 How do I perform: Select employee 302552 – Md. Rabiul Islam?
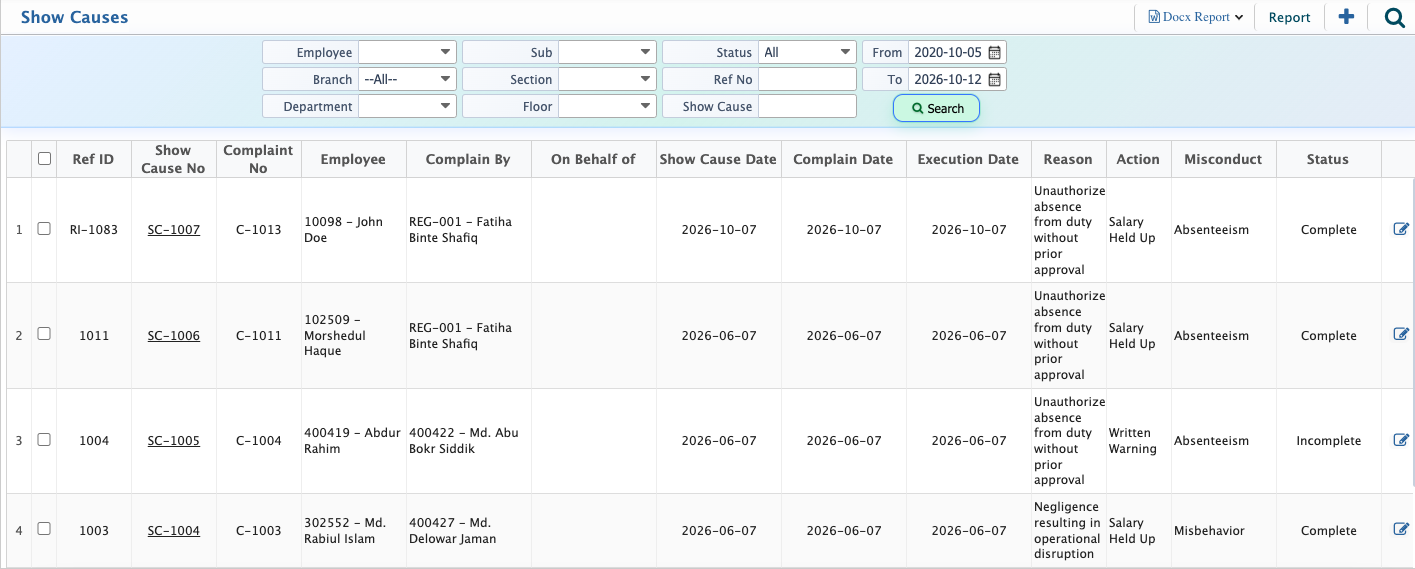point(345,531)
